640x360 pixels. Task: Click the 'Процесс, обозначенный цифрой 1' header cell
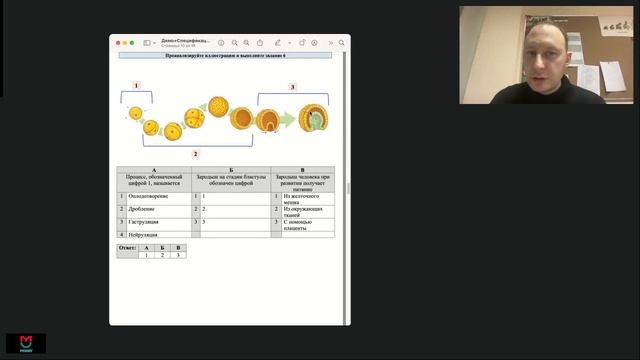click(x=154, y=183)
